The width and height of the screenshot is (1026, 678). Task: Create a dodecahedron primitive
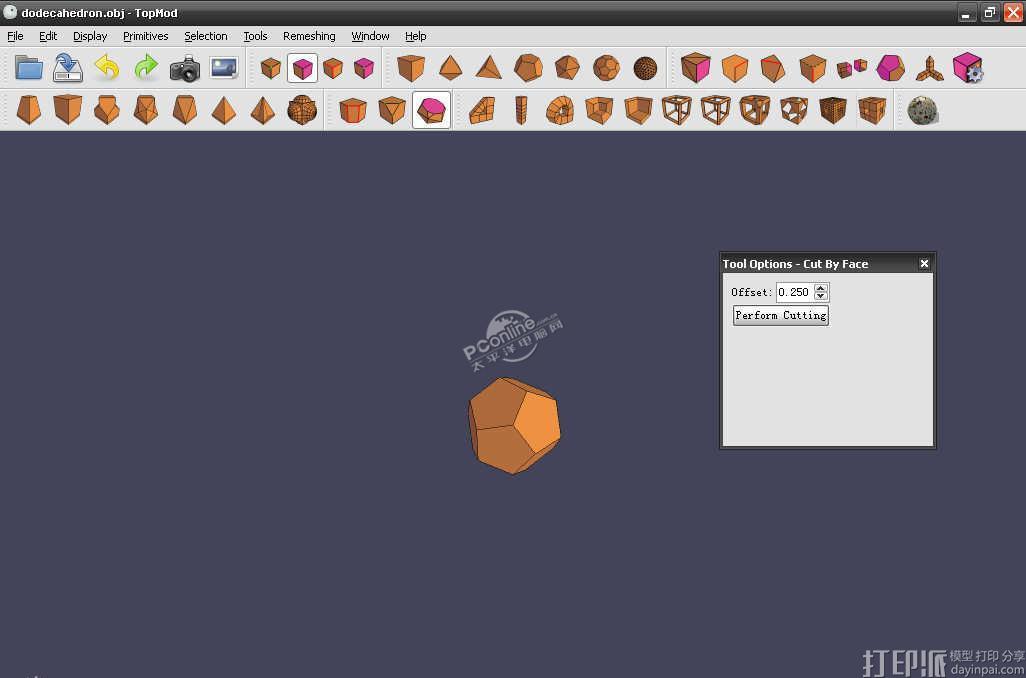click(x=528, y=68)
